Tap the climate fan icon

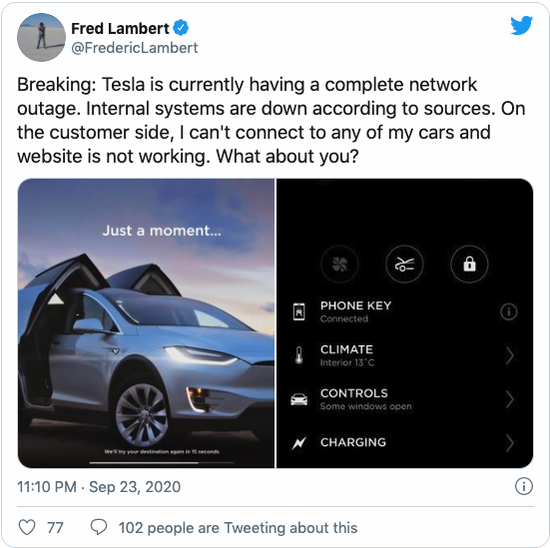pos(340,264)
